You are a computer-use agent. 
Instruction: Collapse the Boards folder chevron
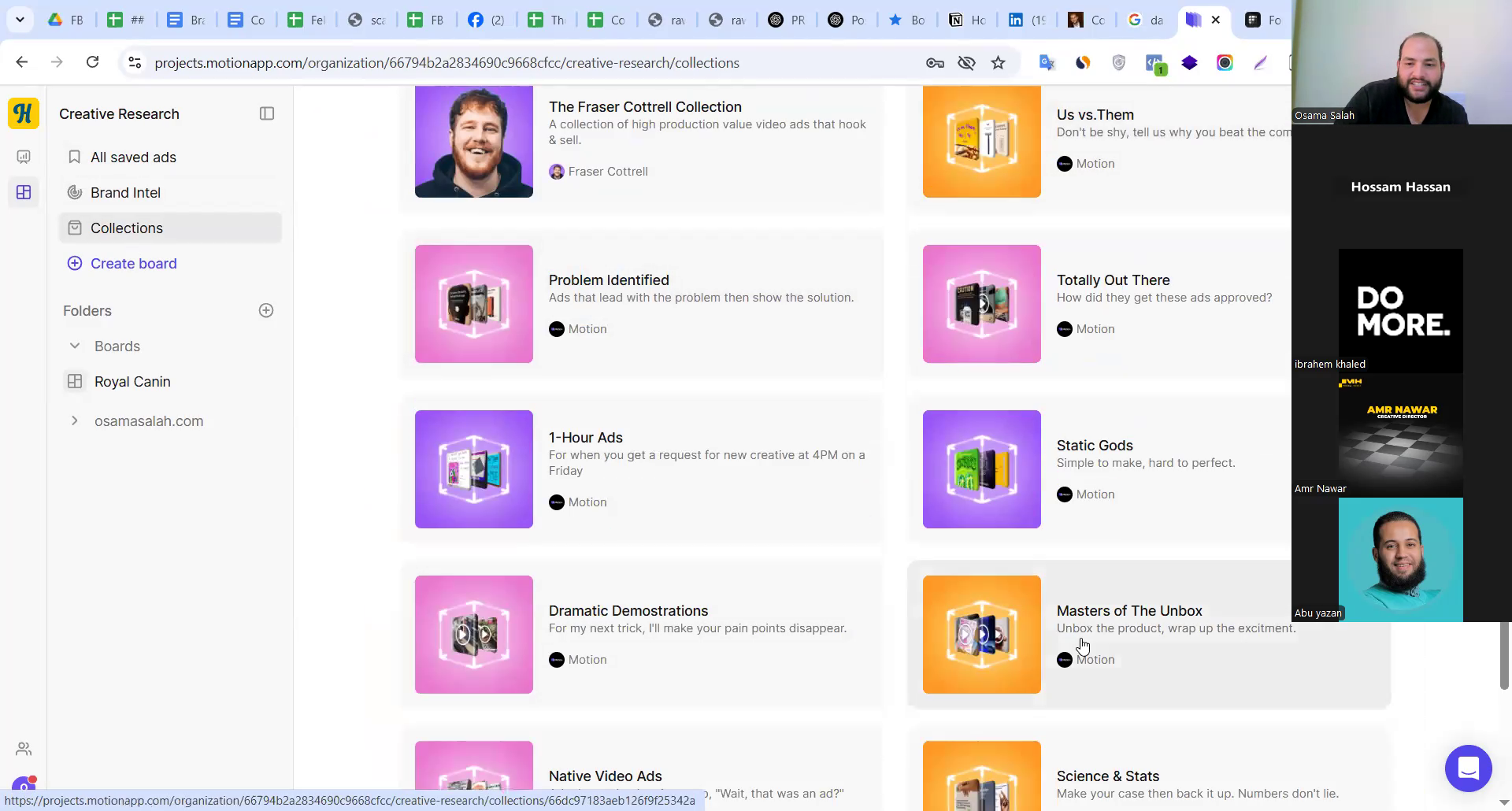75,346
